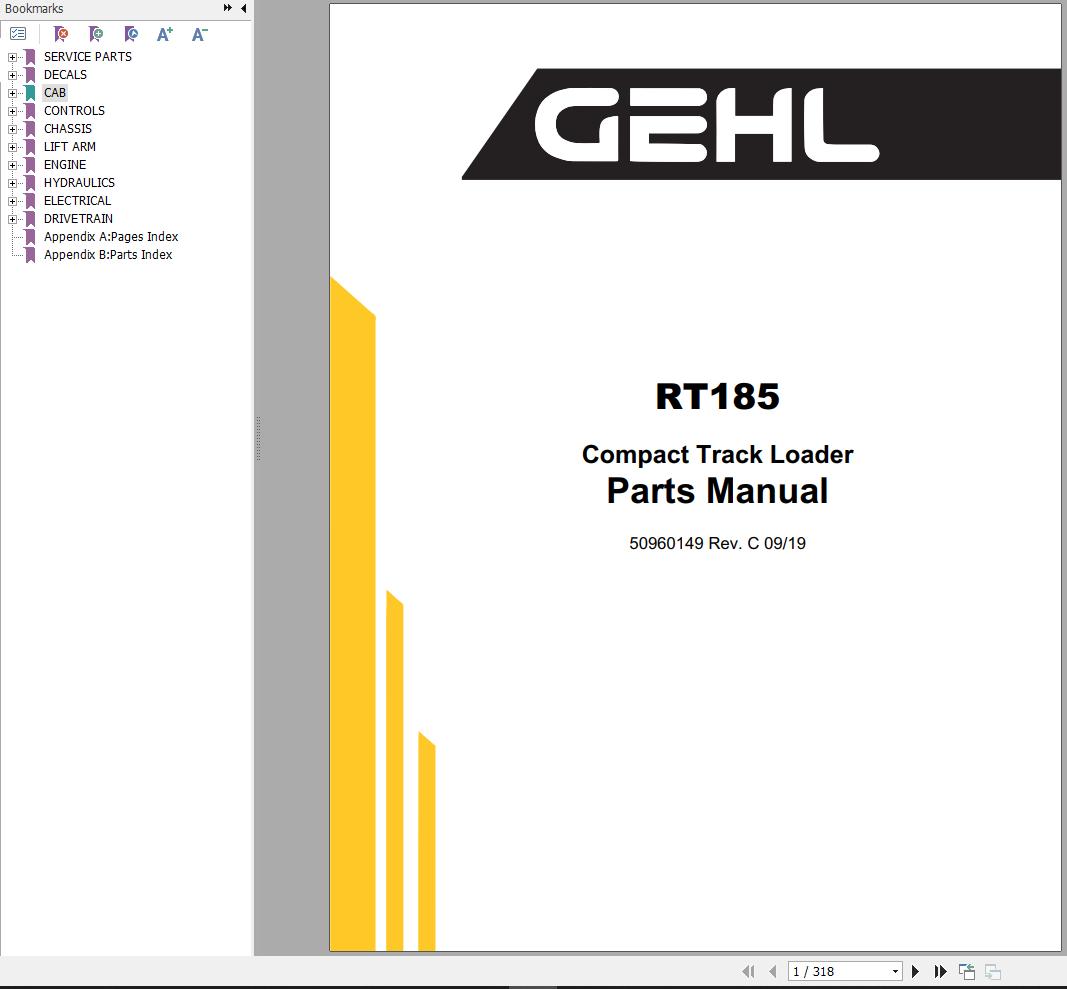Select the HYDRAULICS bookmark
The width and height of the screenshot is (1067, 989).
[x=79, y=182]
